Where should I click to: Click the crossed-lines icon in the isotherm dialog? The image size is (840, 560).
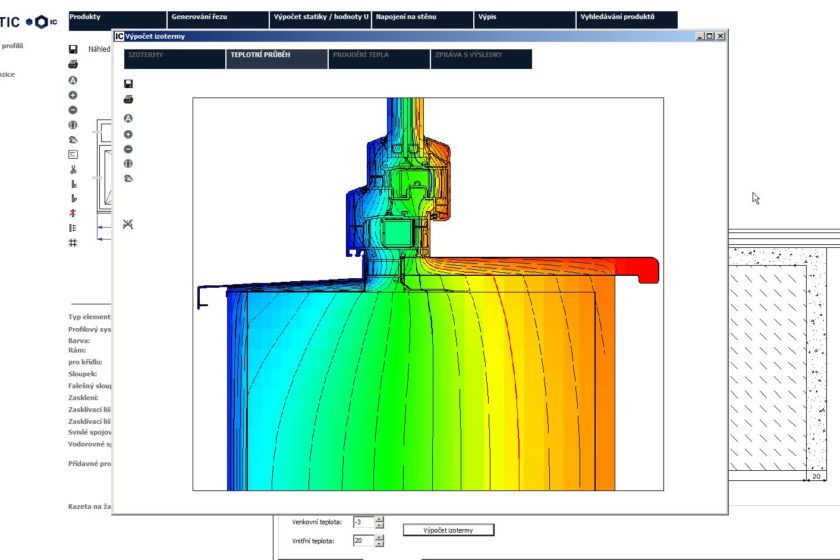(128, 224)
